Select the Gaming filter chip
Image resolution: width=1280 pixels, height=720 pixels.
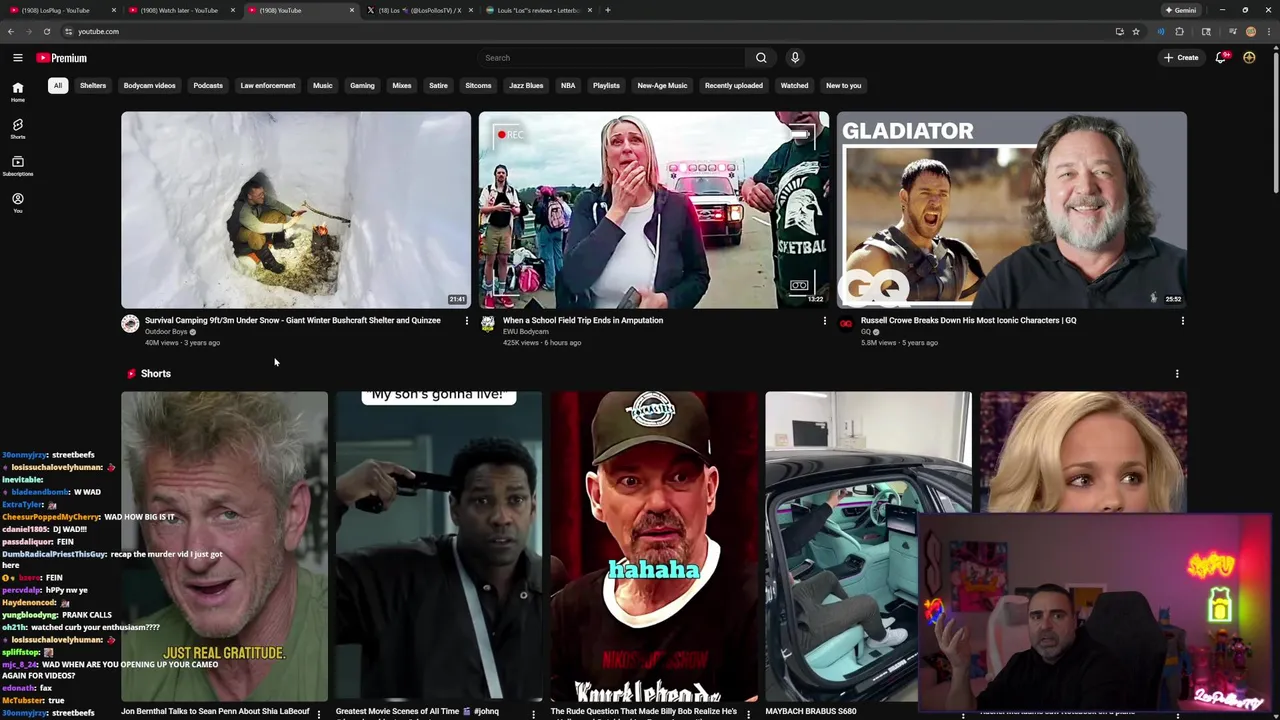pyautogui.click(x=362, y=86)
